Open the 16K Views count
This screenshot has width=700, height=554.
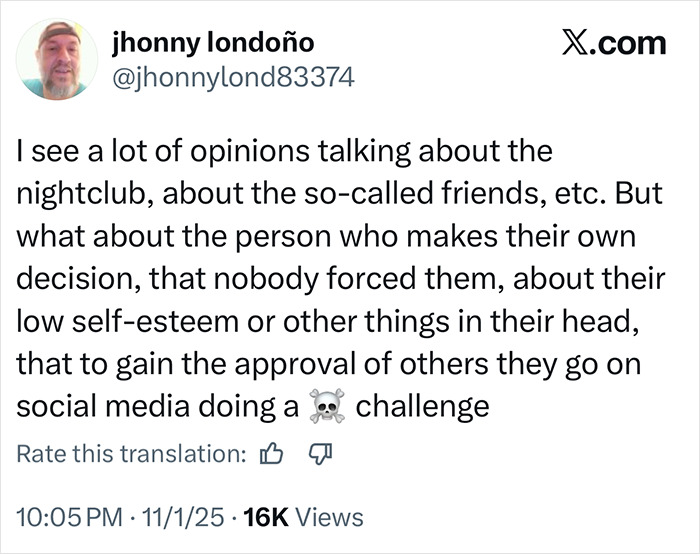click(304, 517)
